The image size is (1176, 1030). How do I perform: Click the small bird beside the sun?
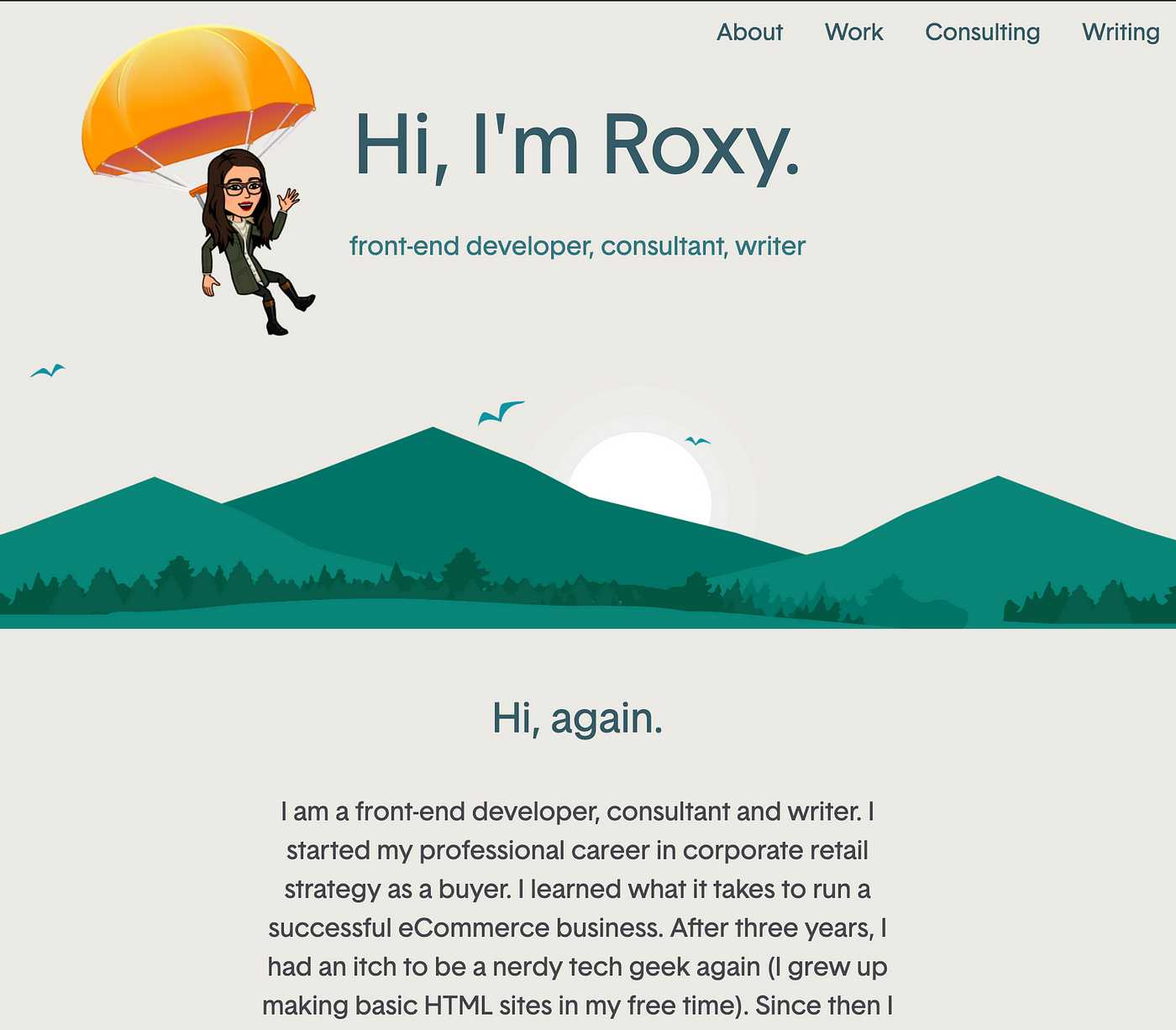pyautogui.click(x=697, y=441)
